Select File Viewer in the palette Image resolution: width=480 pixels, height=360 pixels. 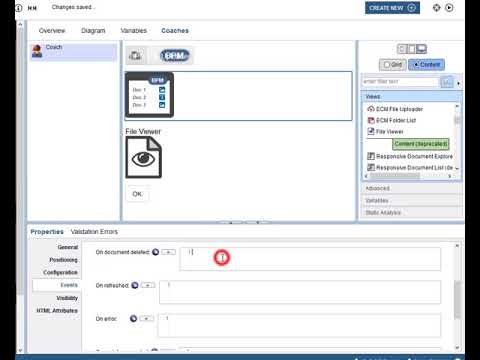click(x=390, y=132)
